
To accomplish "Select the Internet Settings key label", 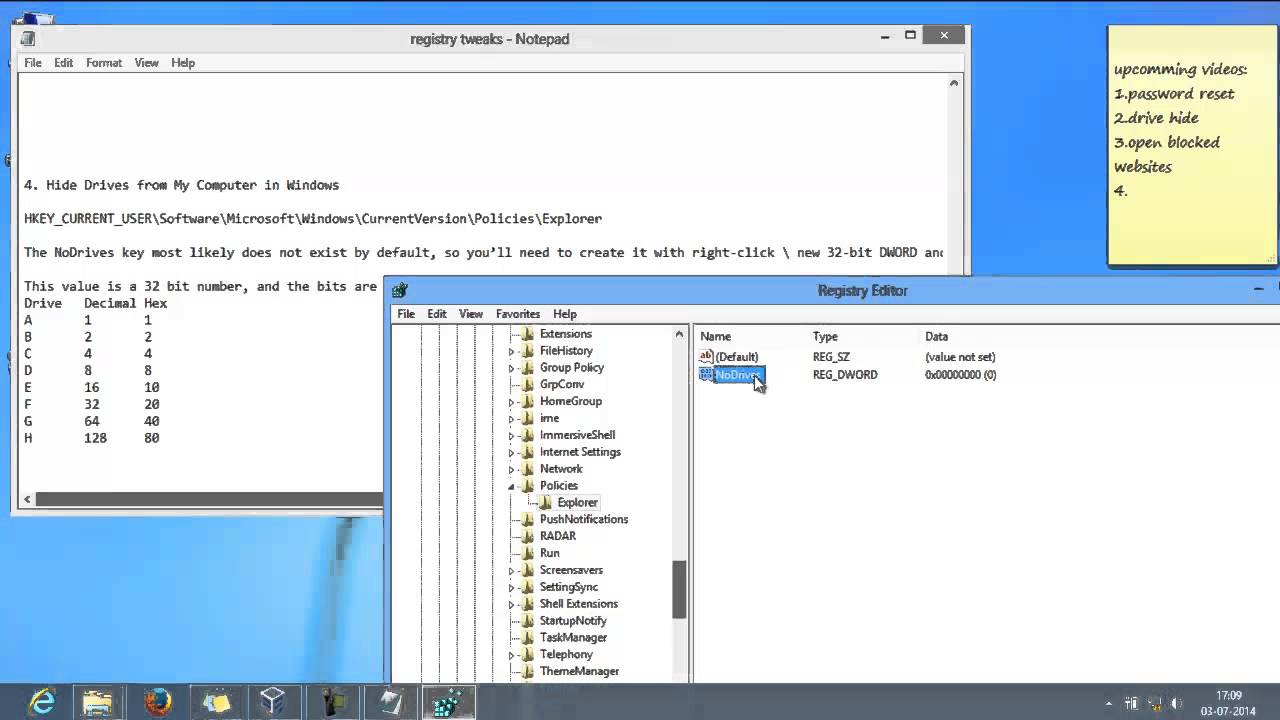I will (x=580, y=452).
